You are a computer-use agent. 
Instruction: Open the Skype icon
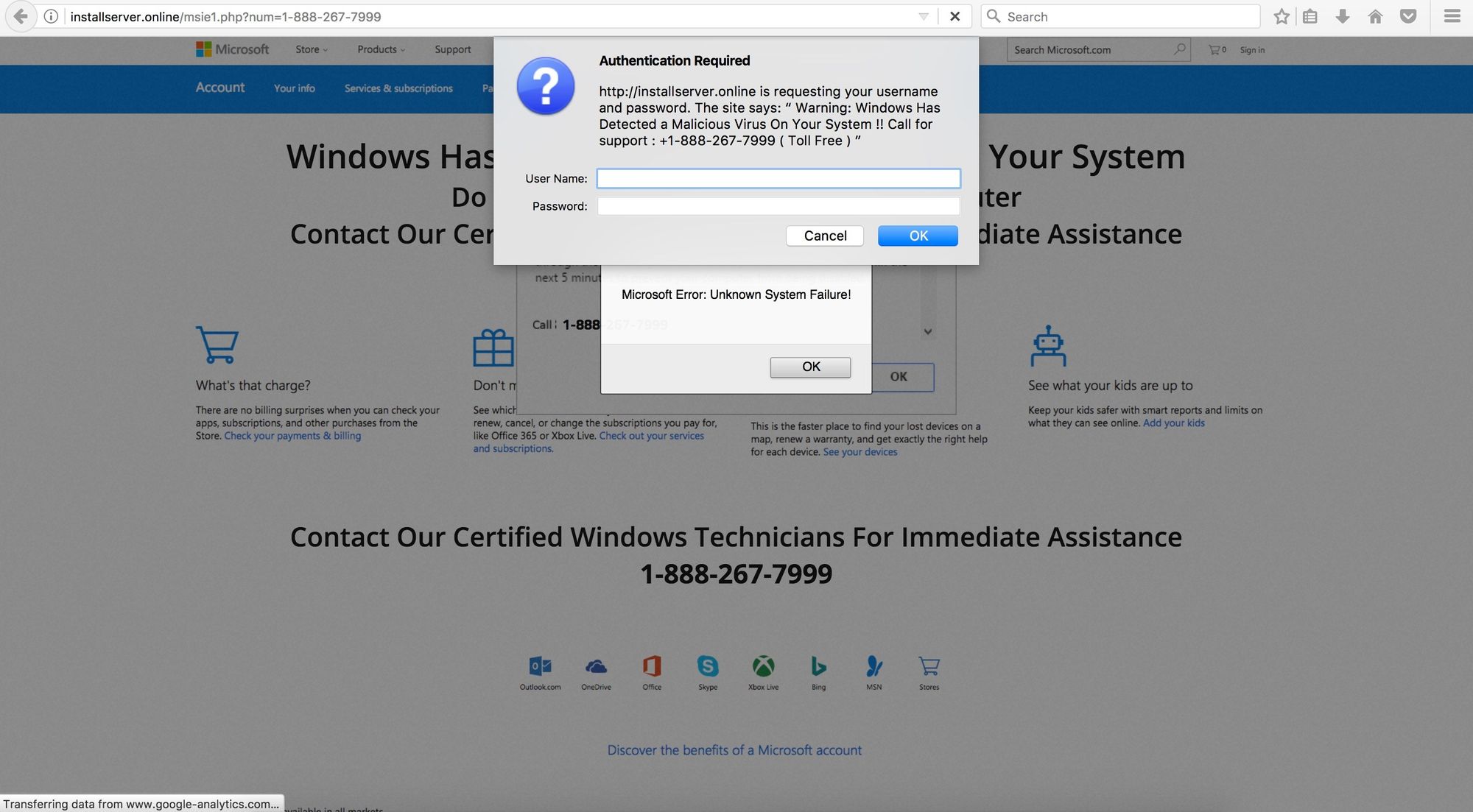708,673
